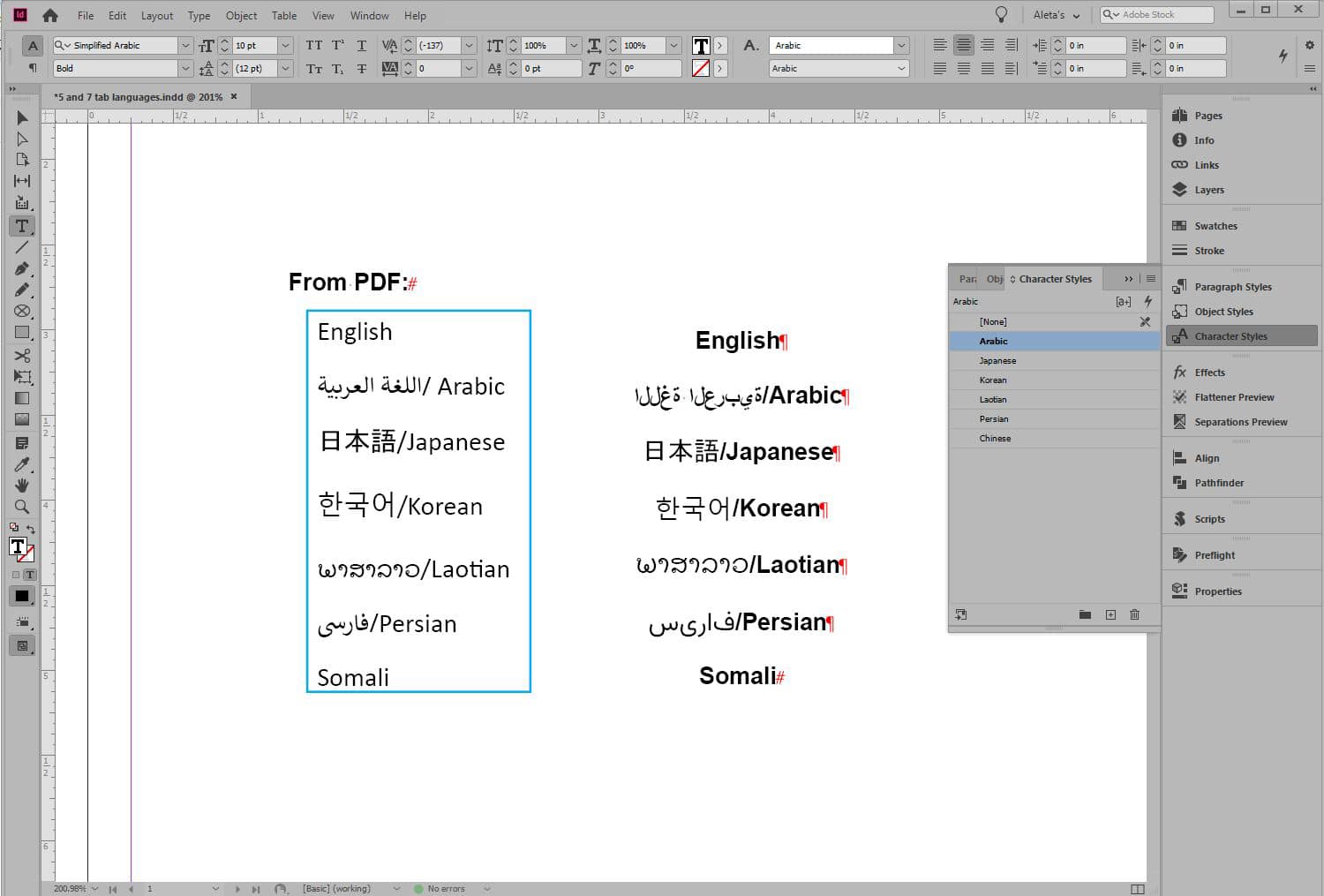1324x896 pixels.
Task: Click the Adobe Stock search field
Action: (x=1157, y=14)
